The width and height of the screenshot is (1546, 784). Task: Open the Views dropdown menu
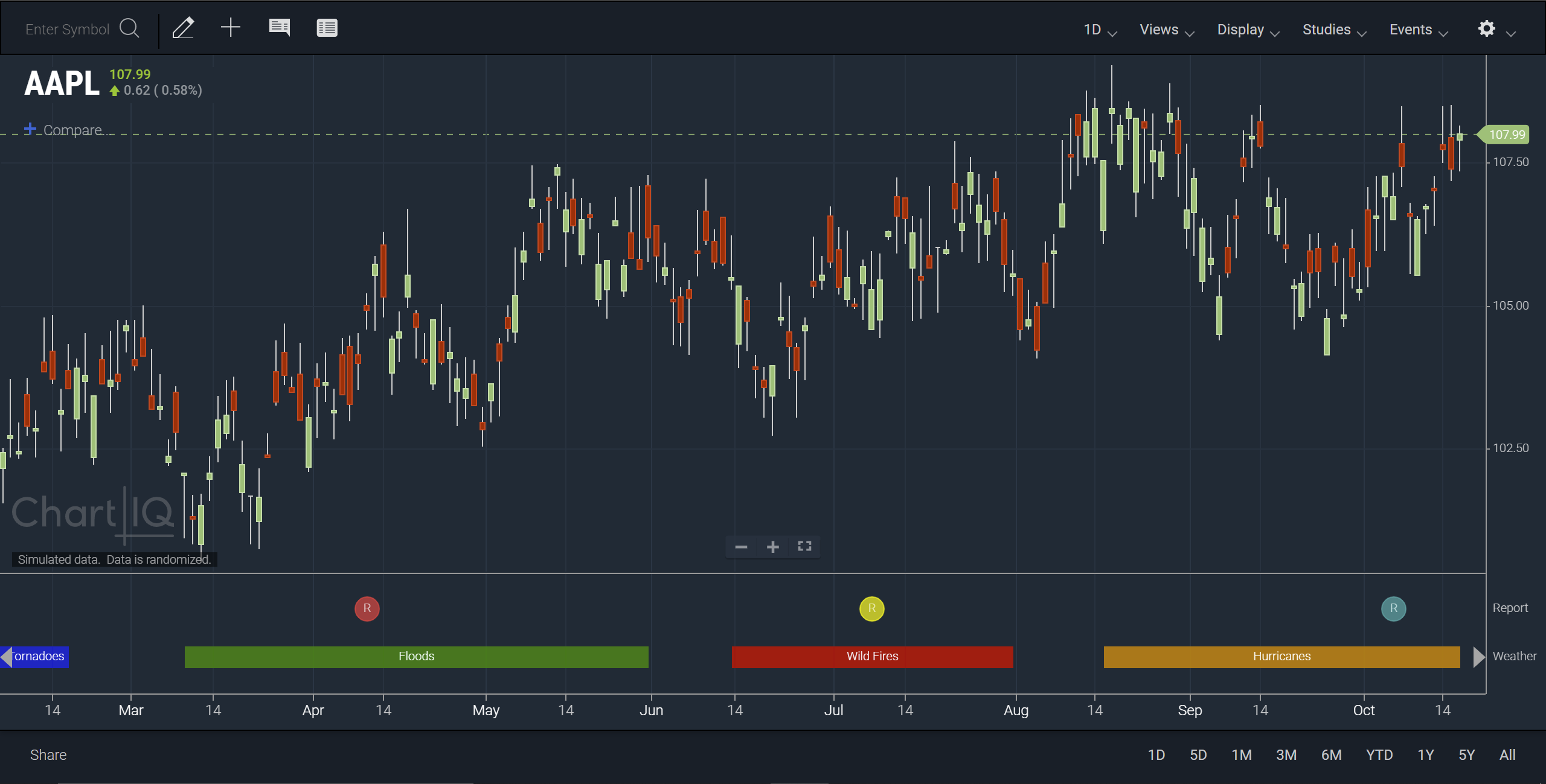[x=1167, y=30]
